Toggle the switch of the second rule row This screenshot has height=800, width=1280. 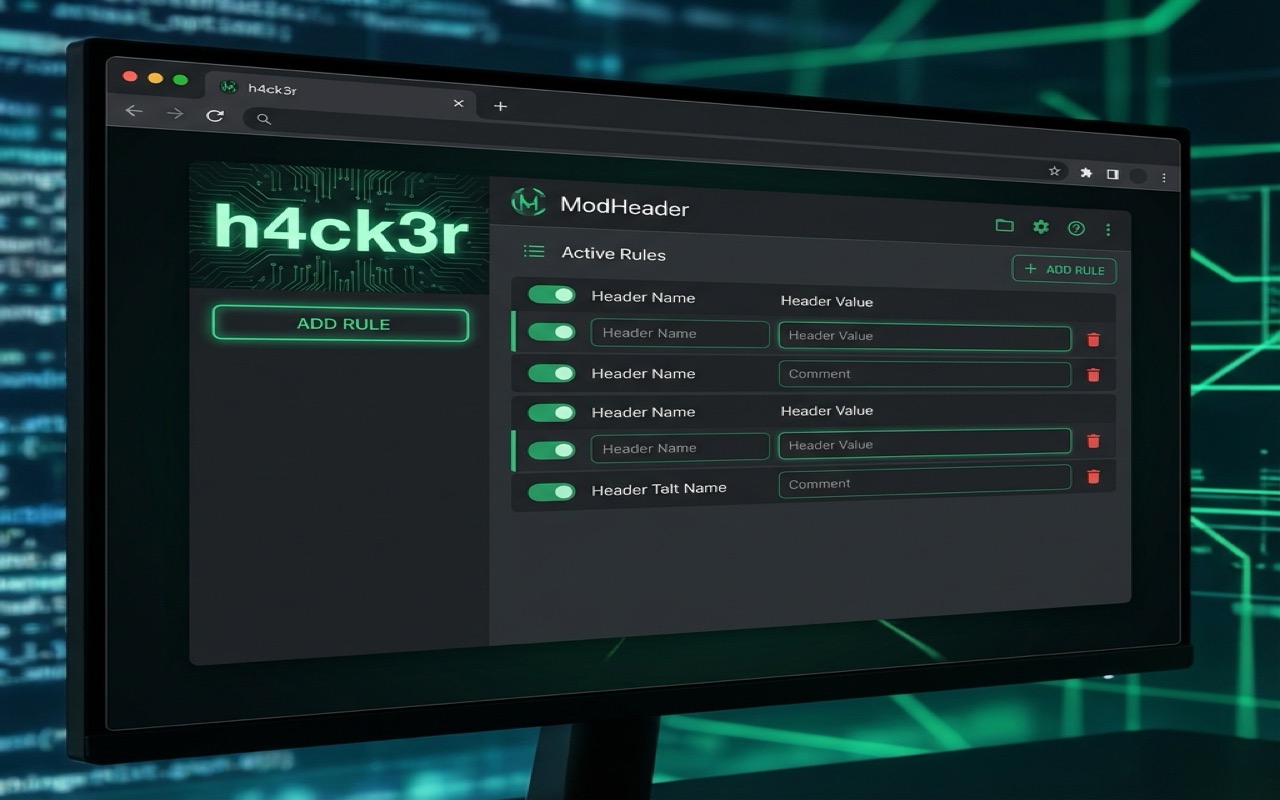point(552,332)
